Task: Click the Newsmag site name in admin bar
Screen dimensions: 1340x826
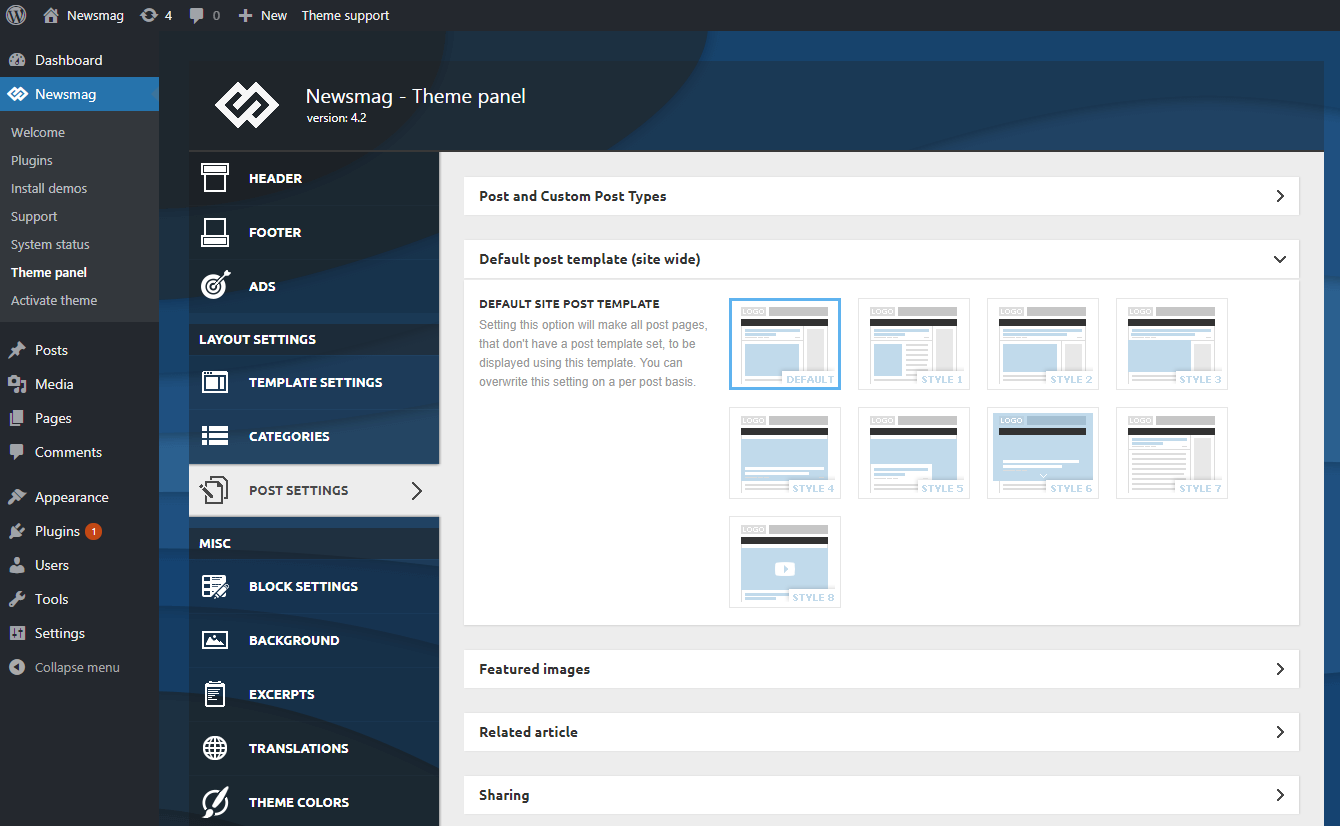Action: pyautogui.click(x=95, y=15)
